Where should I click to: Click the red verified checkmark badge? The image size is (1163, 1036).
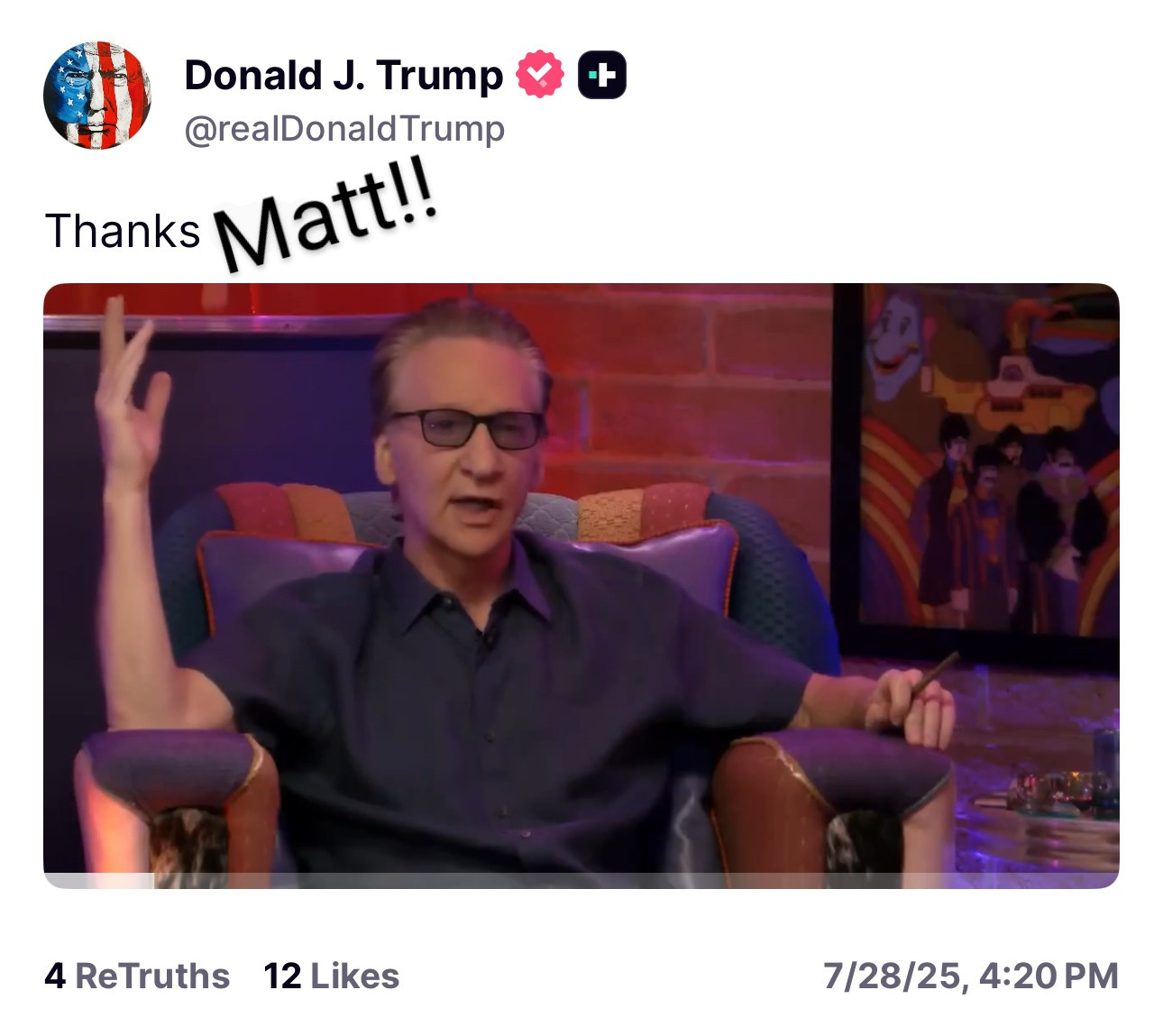point(539,75)
